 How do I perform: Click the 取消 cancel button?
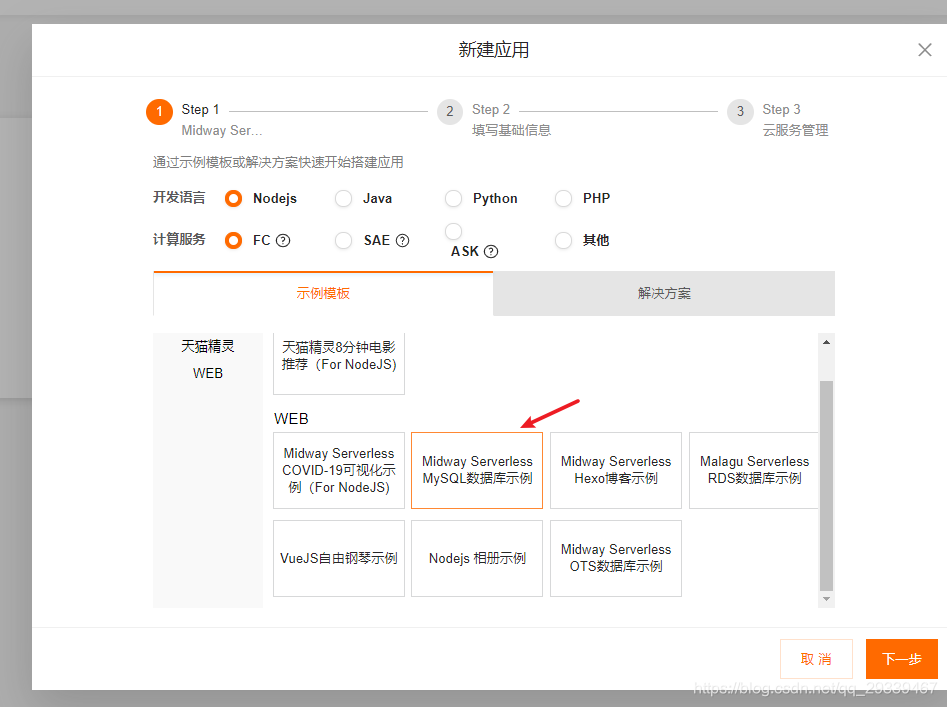click(816, 659)
